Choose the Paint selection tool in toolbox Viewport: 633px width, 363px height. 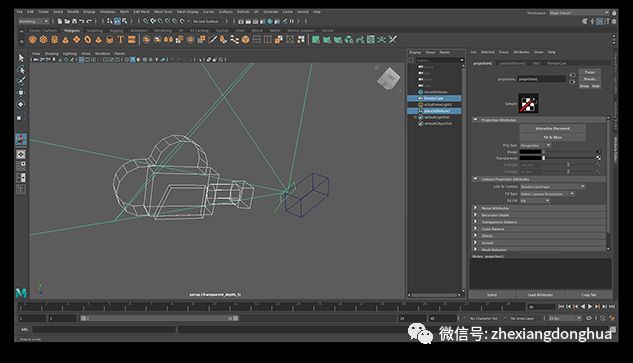click(21, 81)
